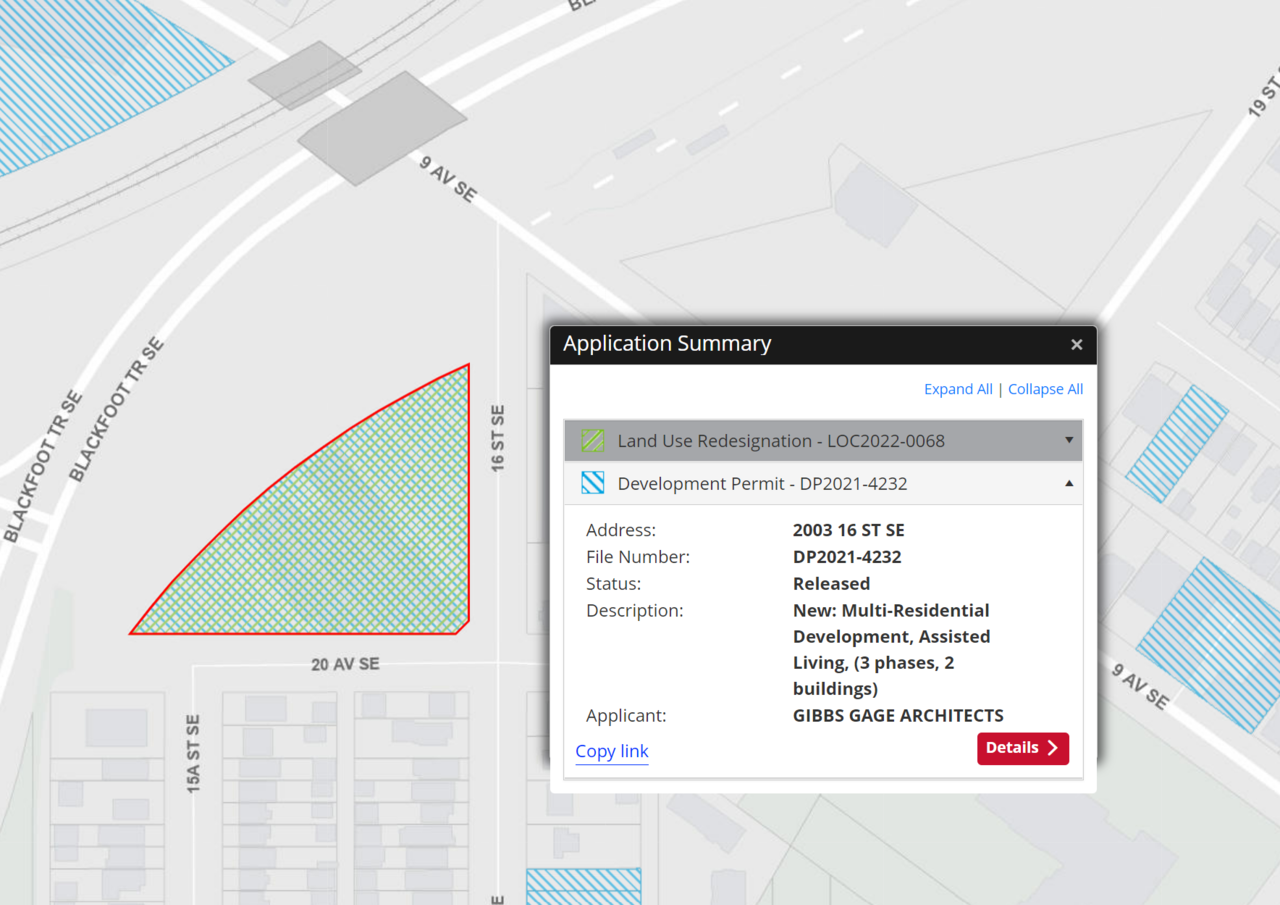
Task: Click the address value 2003 16 ST SE
Action: point(848,530)
